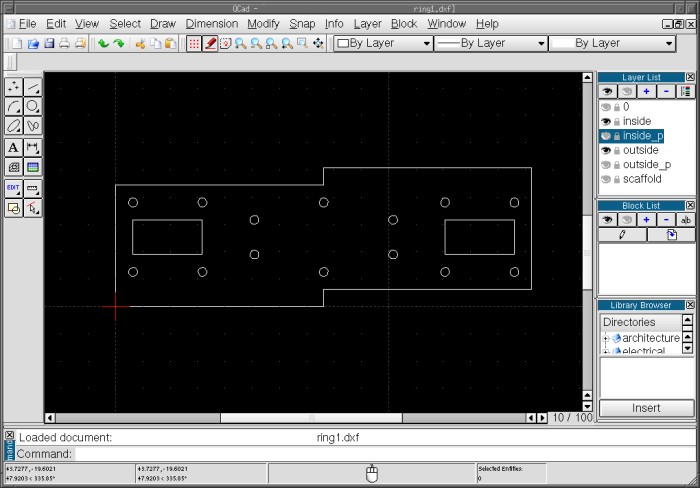Screen dimensions: 700x488
Task: Edit block with pencil button
Action: [622, 234]
